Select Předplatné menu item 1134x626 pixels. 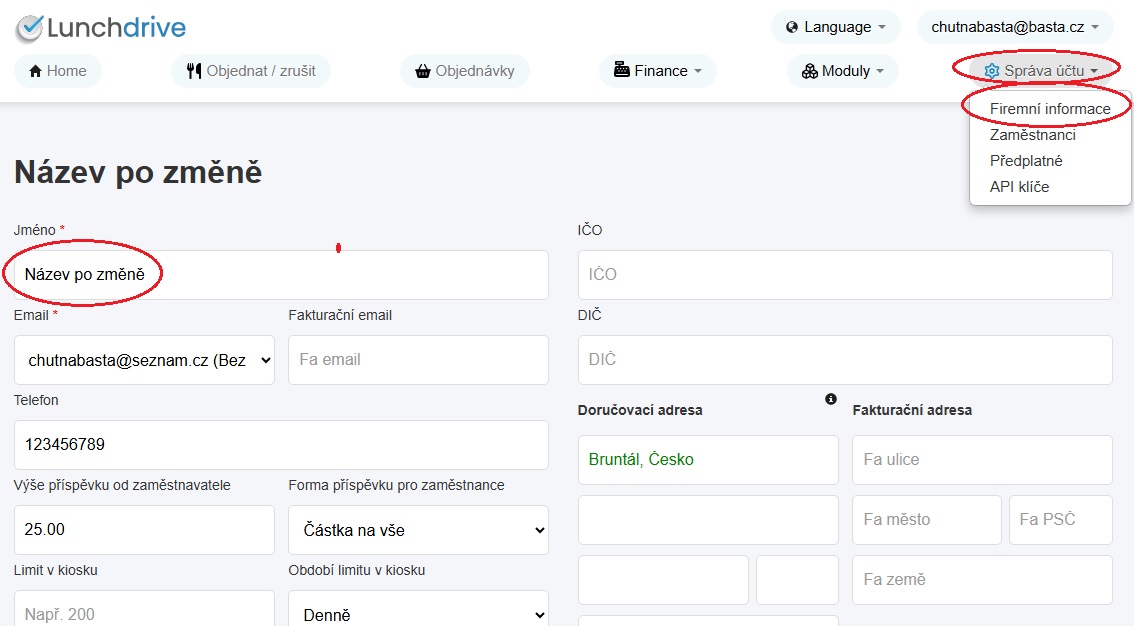1049,160
